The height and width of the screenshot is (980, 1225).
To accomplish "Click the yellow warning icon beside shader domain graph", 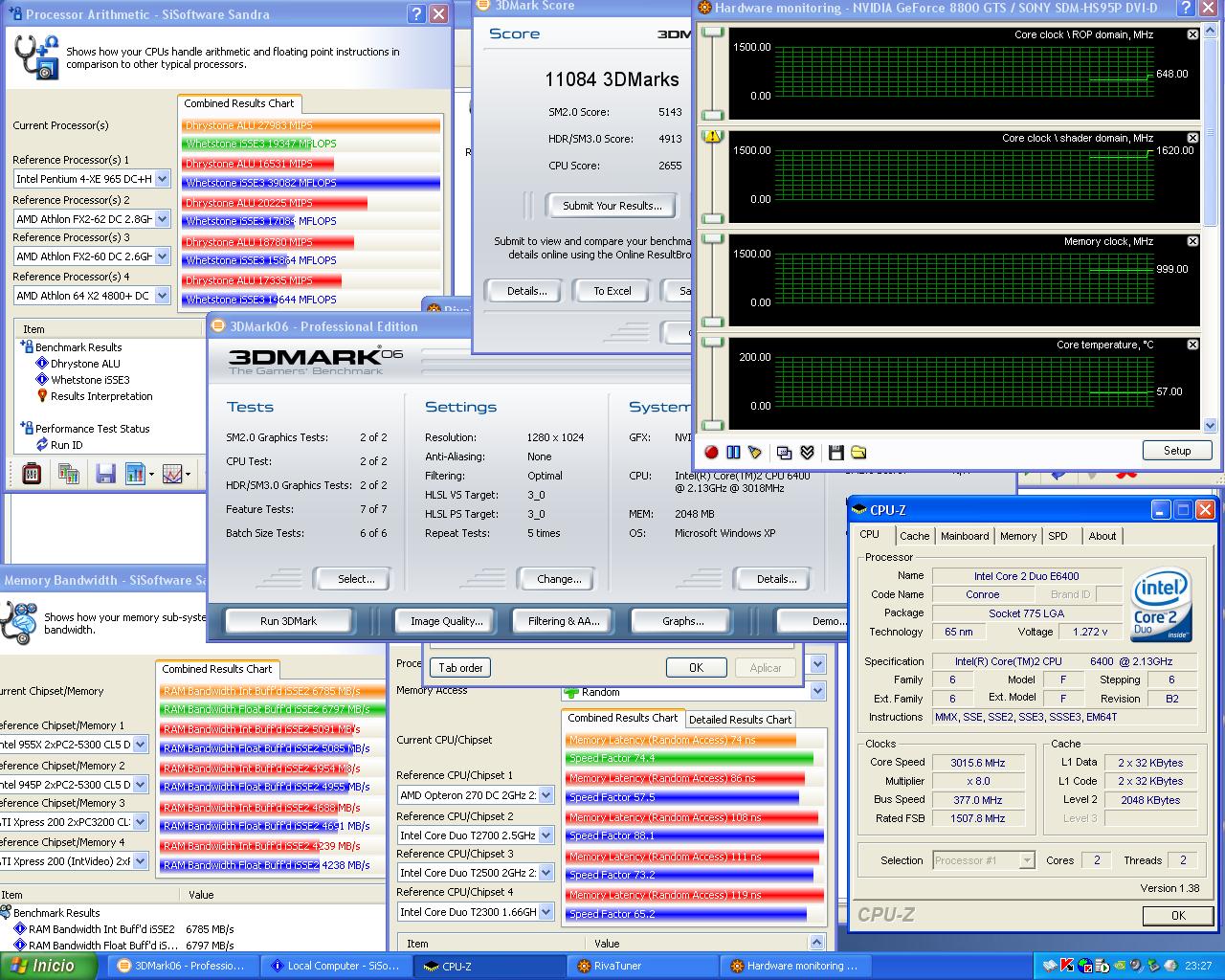I will [712, 137].
